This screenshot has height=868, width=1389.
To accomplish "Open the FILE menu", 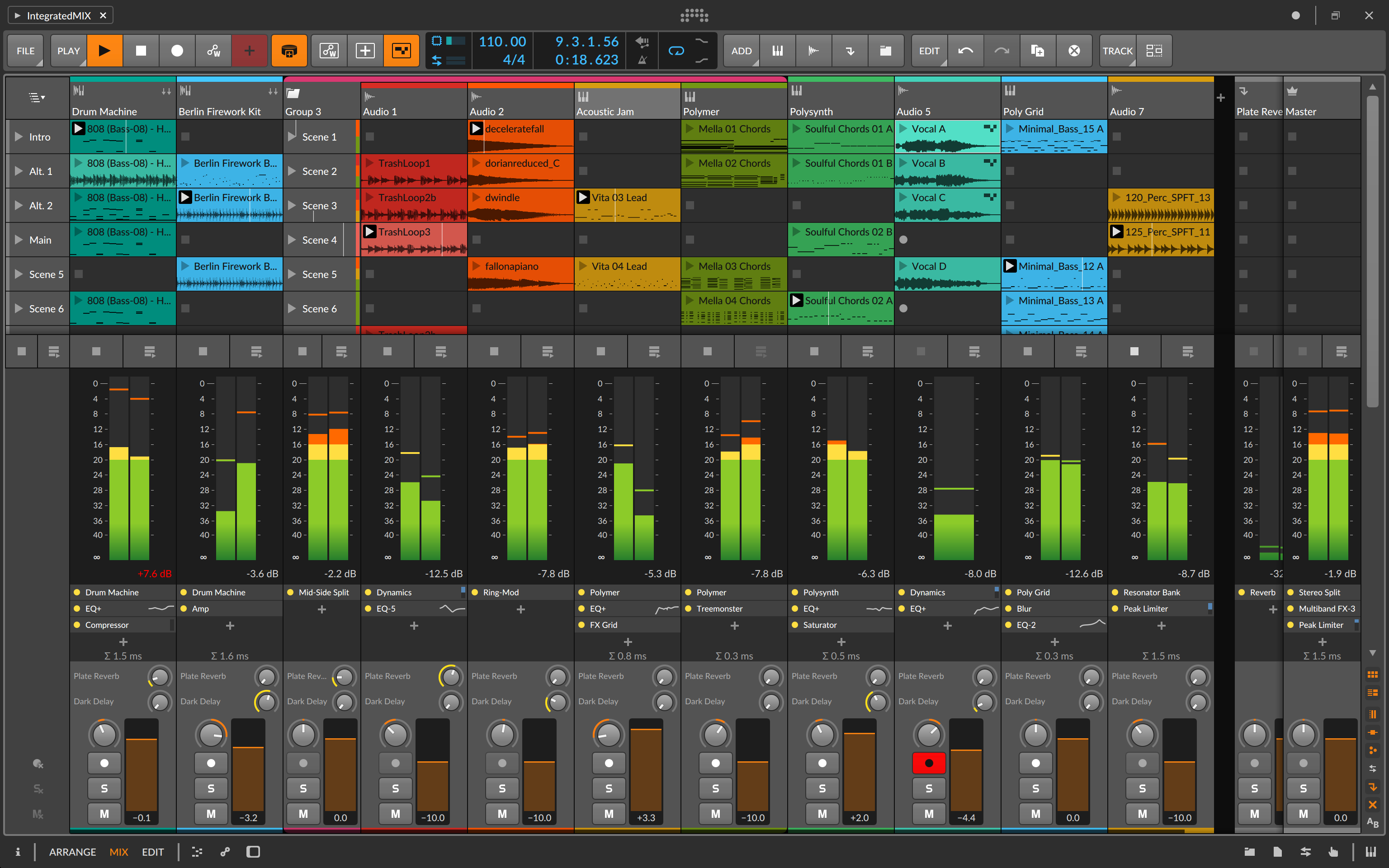I will coord(25,51).
